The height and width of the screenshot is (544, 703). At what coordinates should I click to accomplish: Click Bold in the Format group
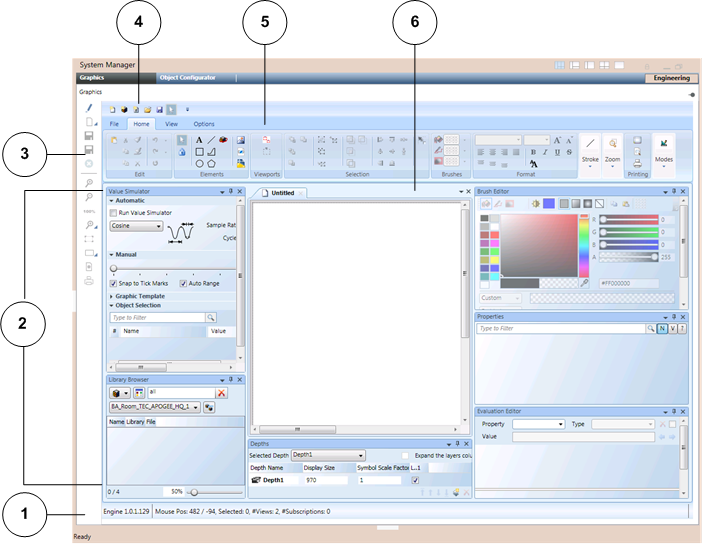pos(535,151)
